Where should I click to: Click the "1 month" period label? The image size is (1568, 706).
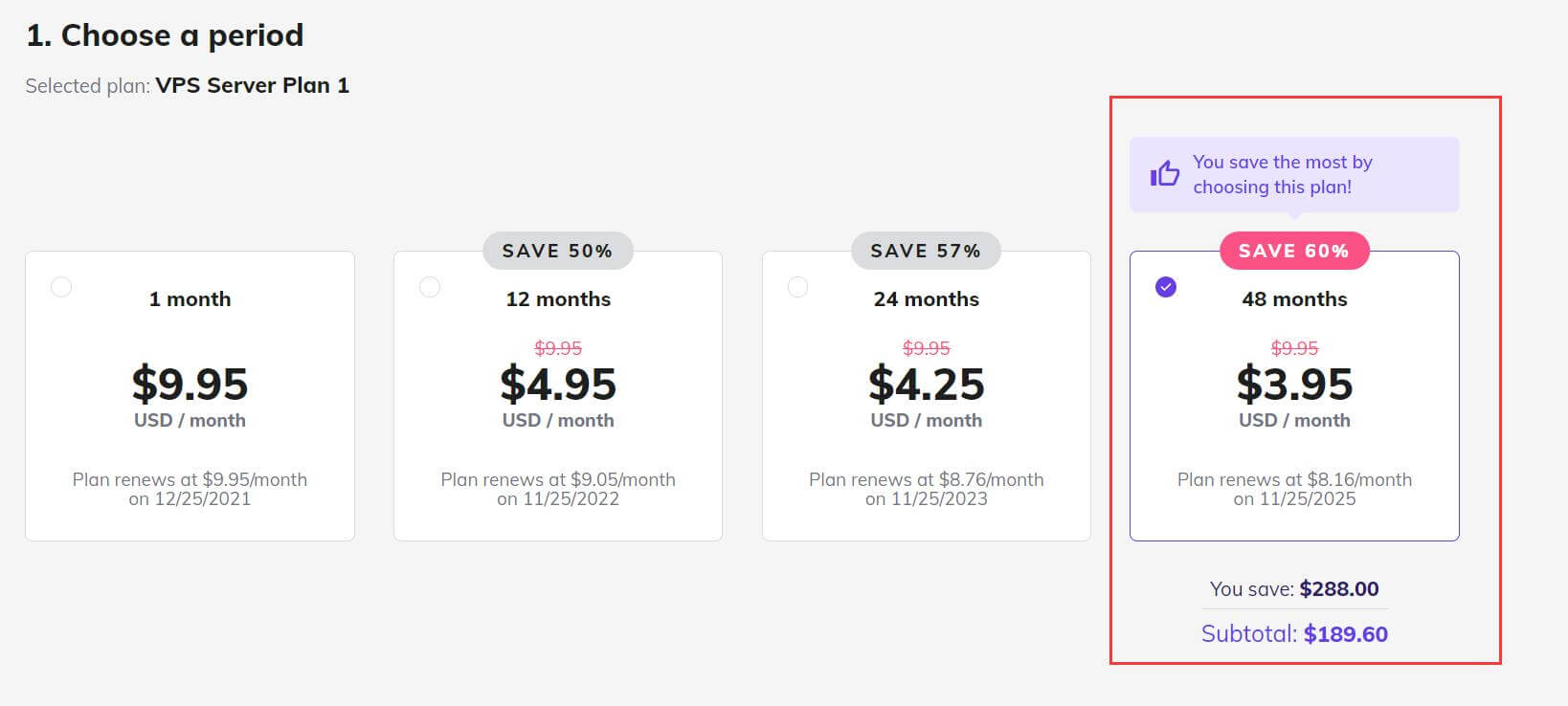(x=190, y=299)
